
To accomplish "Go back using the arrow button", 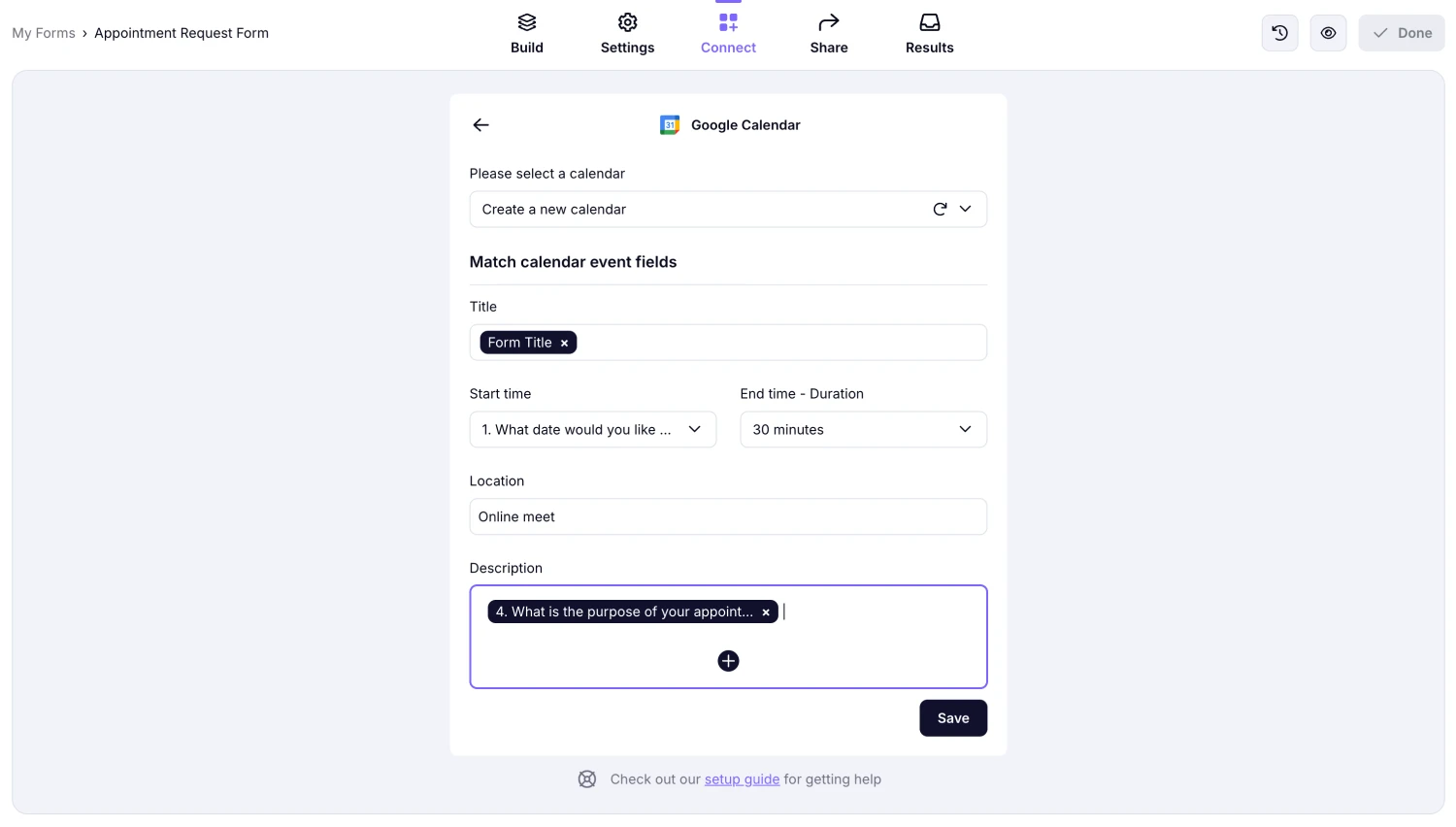I will [480, 124].
